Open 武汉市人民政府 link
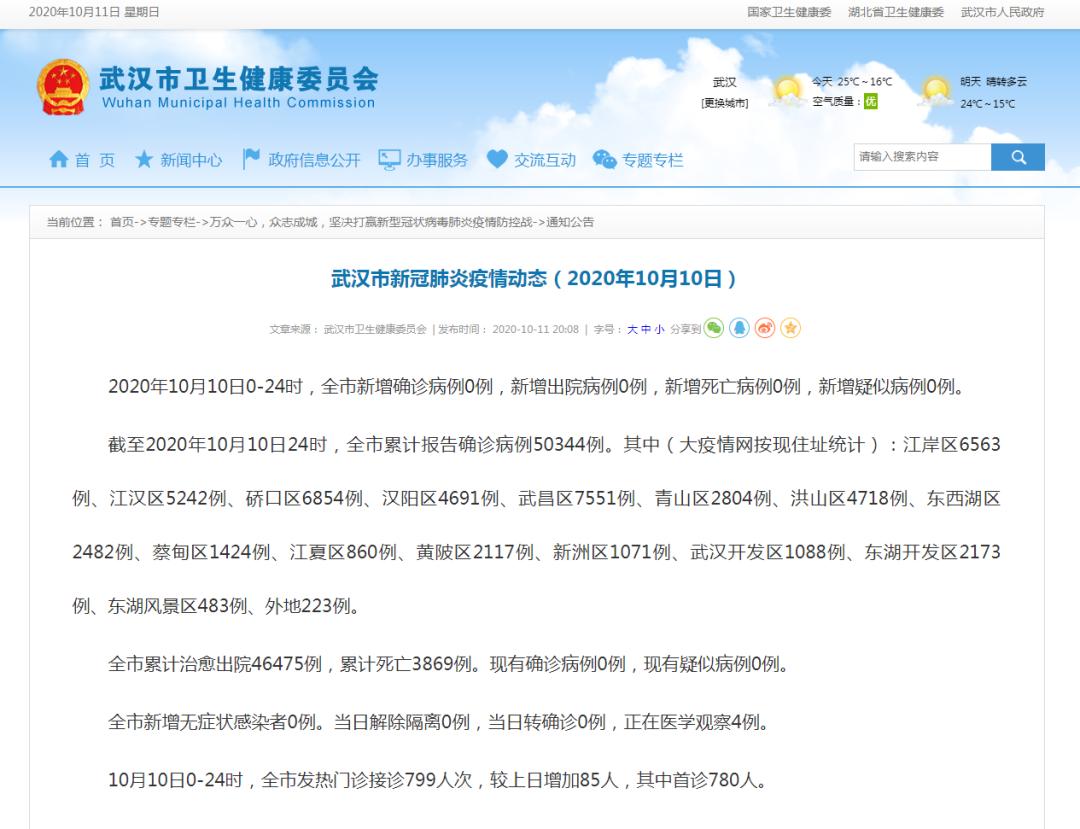1080x829 pixels. point(1003,12)
